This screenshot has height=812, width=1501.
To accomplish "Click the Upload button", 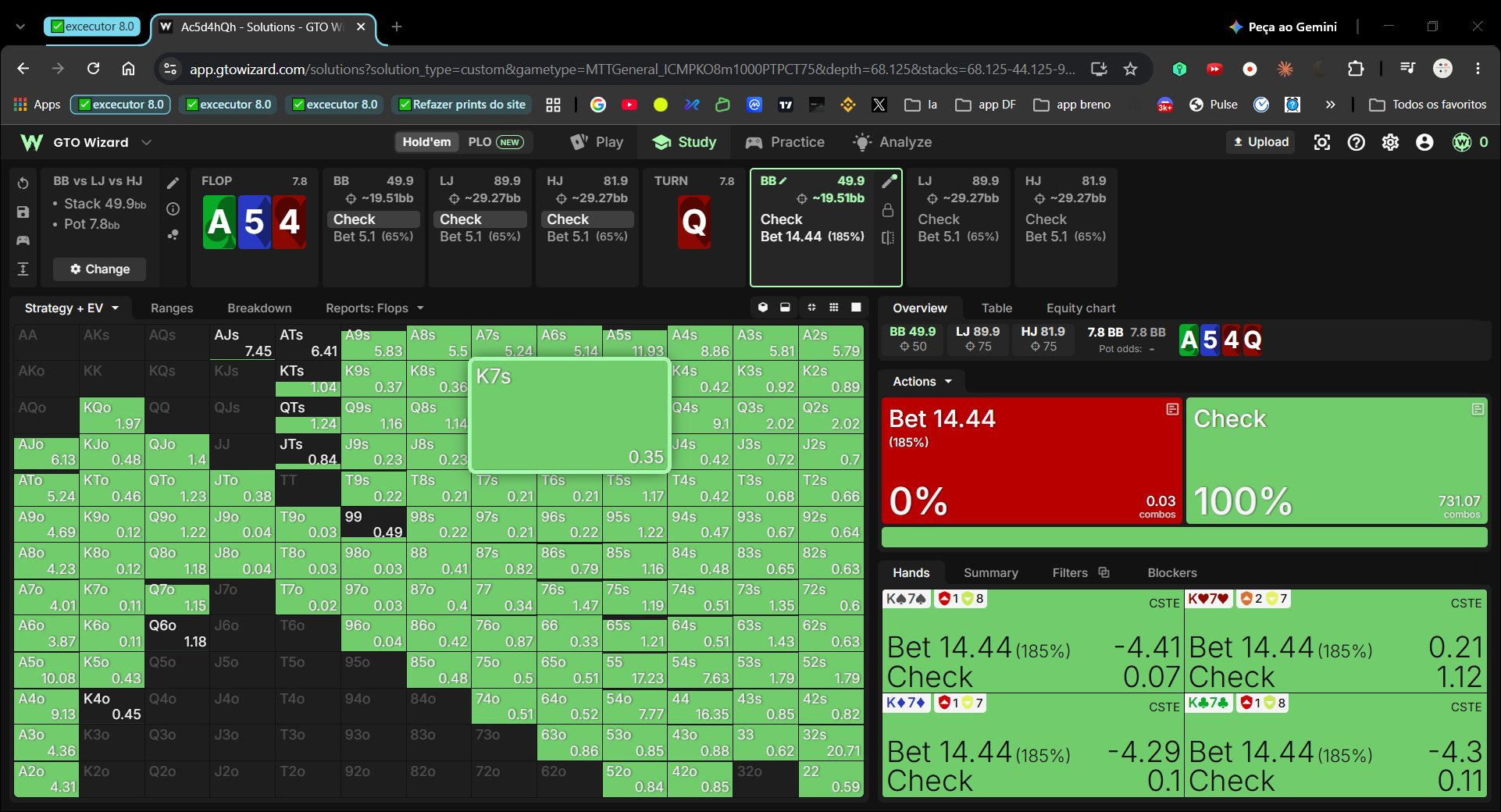I will (x=1260, y=142).
